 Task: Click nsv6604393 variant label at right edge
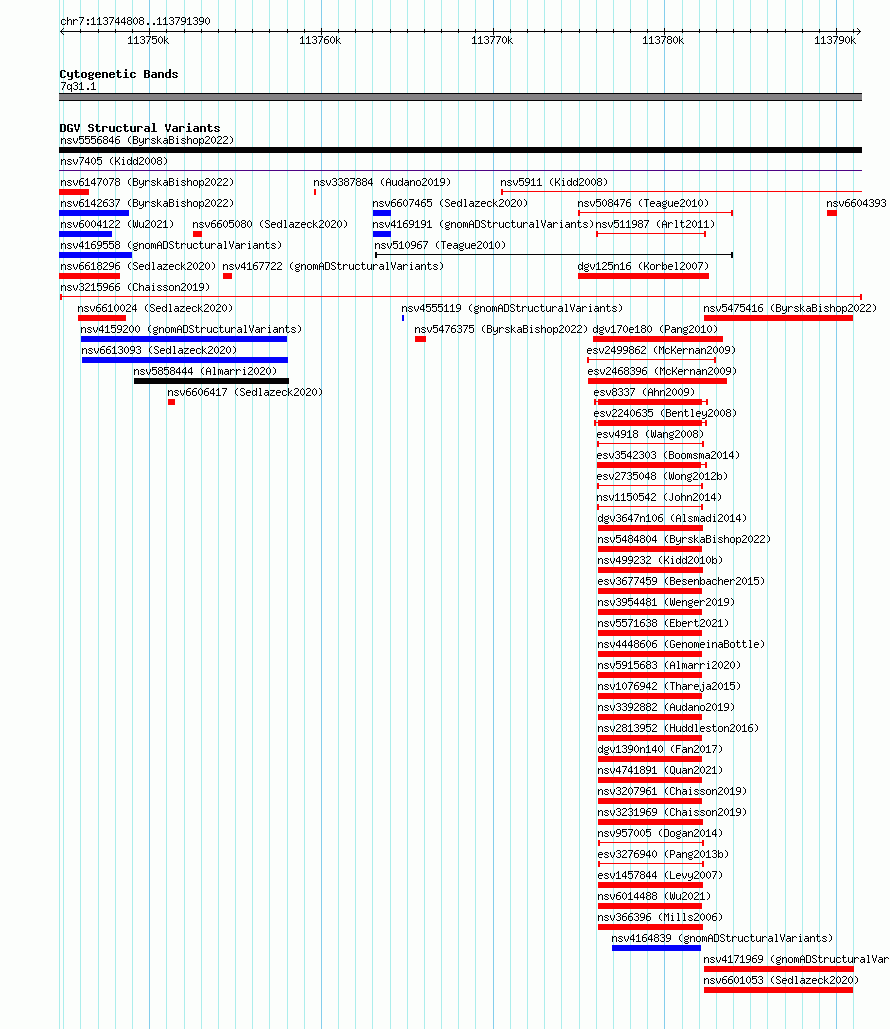857,203
